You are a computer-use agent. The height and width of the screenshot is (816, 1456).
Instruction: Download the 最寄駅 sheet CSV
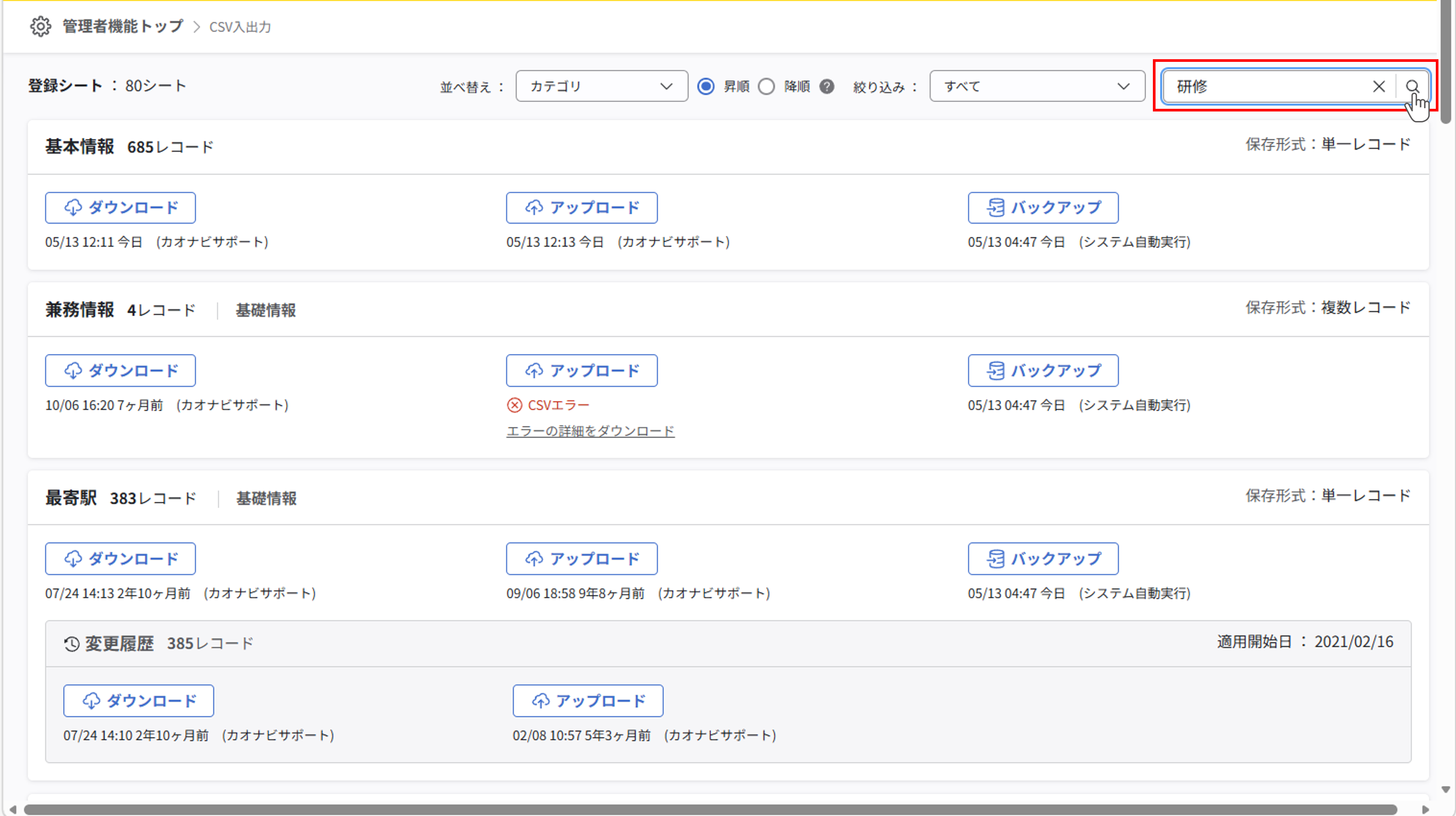pyautogui.click(x=120, y=559)
